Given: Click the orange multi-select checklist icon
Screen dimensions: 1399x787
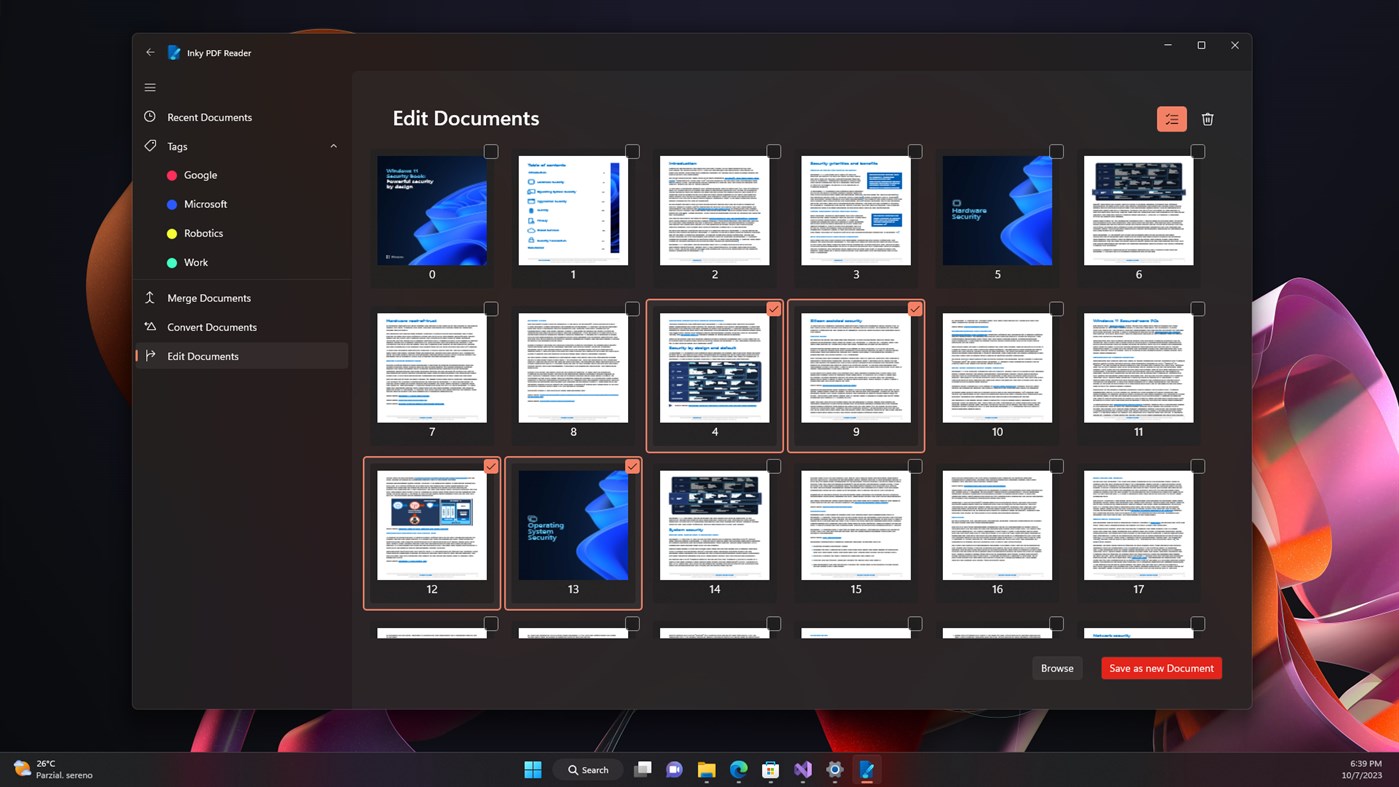Looking at the screenshot, I should (1171, 118).
